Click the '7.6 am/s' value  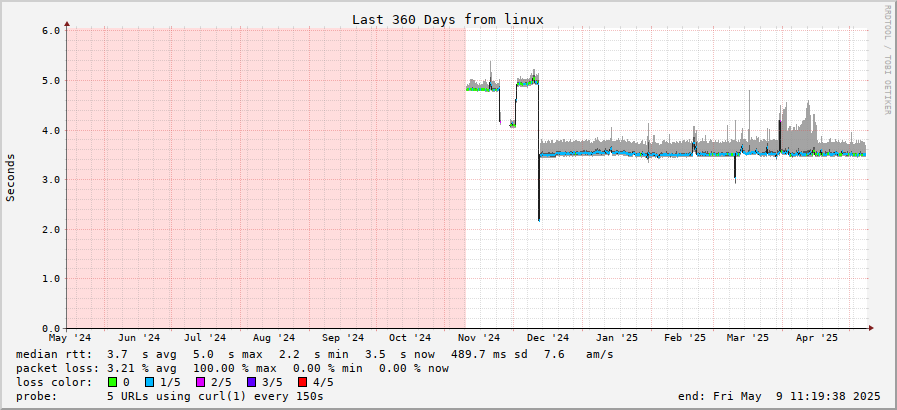(579, 355)
